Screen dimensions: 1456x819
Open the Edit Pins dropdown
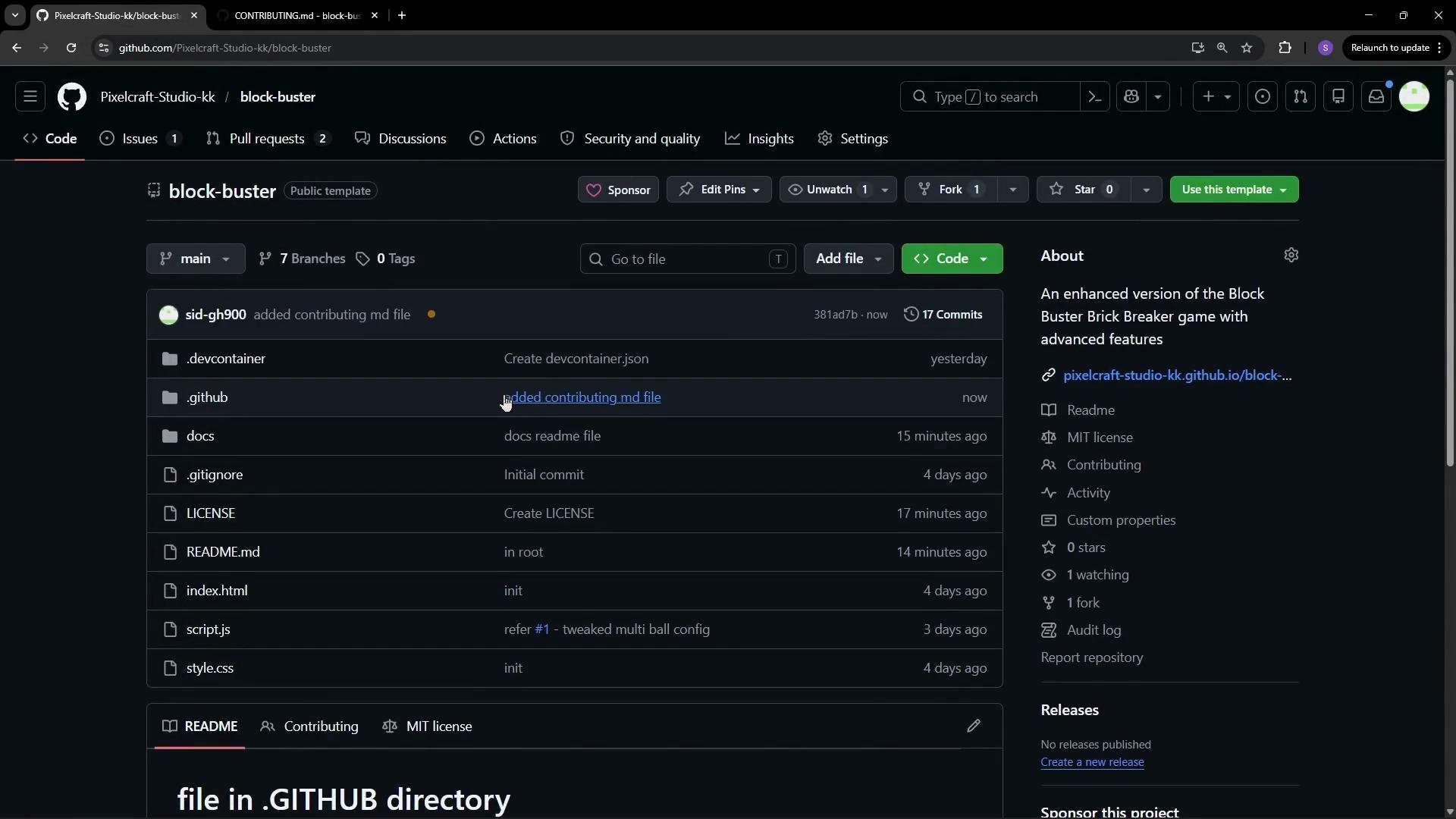(719, 190)
